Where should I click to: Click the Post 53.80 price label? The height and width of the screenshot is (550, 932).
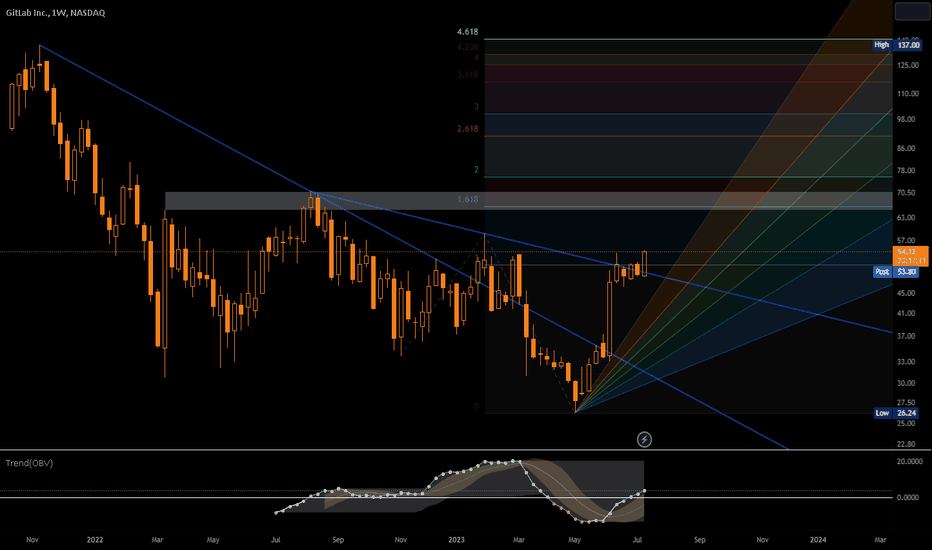point(896,272)
